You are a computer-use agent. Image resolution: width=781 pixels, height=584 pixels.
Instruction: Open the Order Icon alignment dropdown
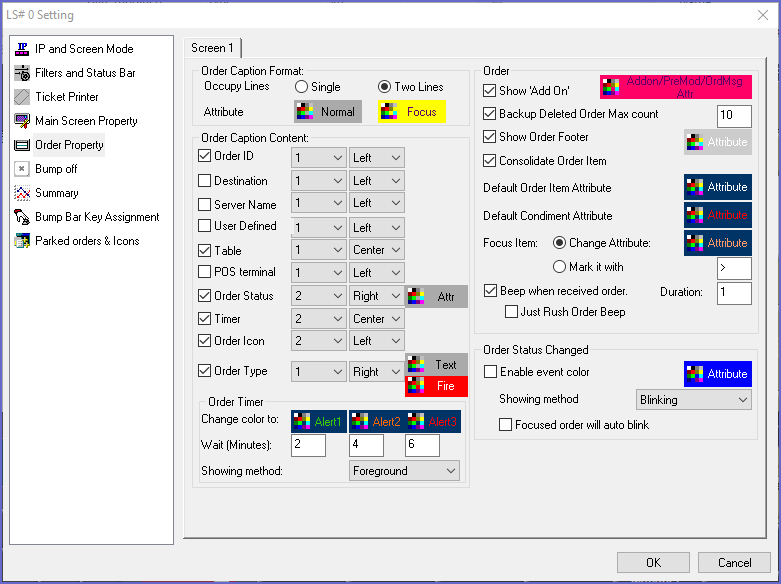click(x=377, y=341)
